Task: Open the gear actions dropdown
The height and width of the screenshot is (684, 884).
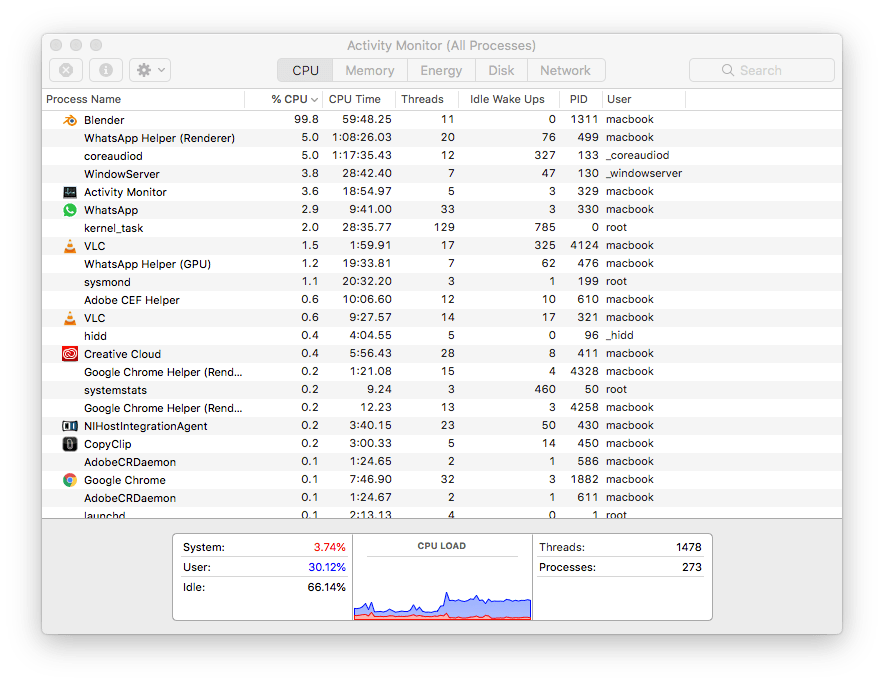Action: (x=150, y=70)
